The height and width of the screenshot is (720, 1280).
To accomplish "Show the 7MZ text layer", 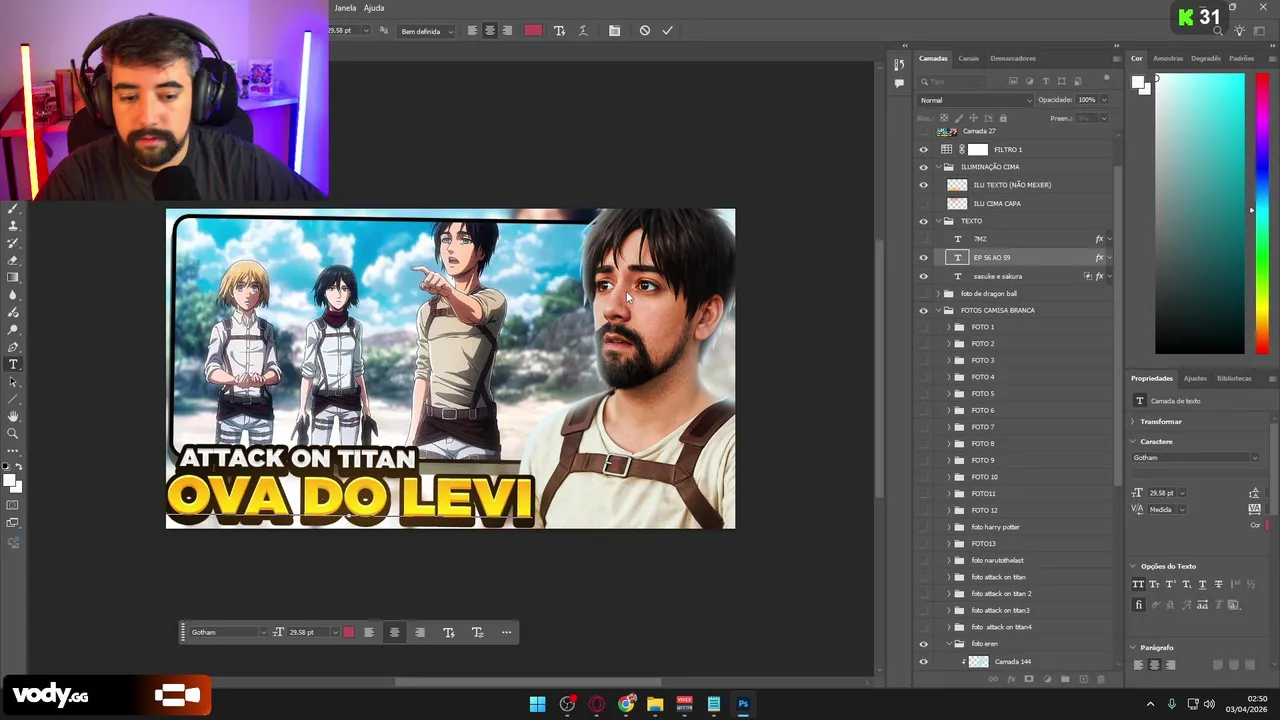I will [923, 239].
